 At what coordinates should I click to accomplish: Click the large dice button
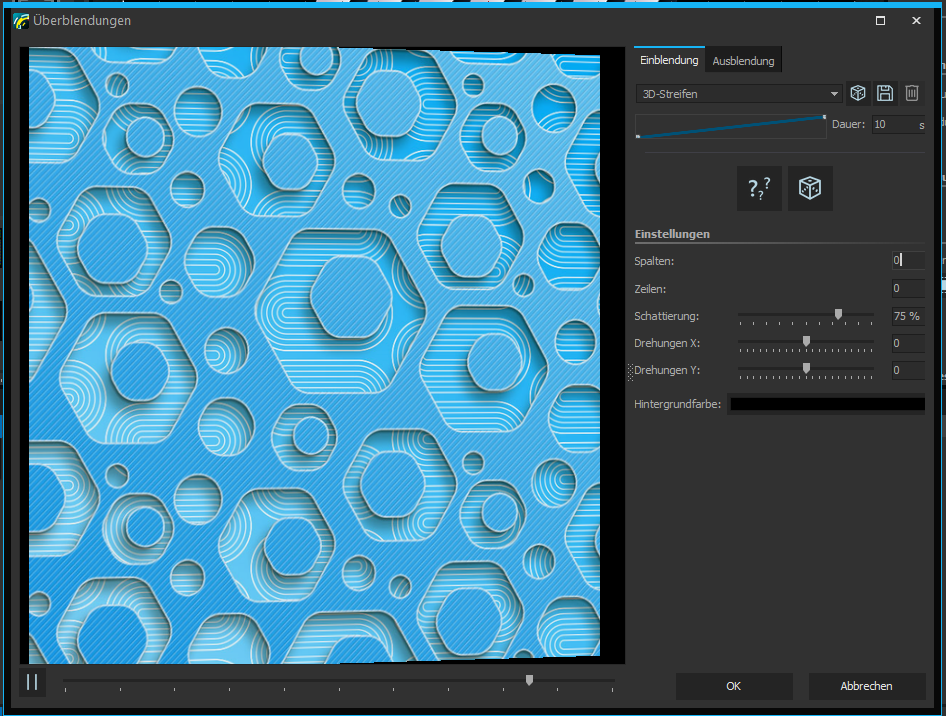(x=810, y=188)
